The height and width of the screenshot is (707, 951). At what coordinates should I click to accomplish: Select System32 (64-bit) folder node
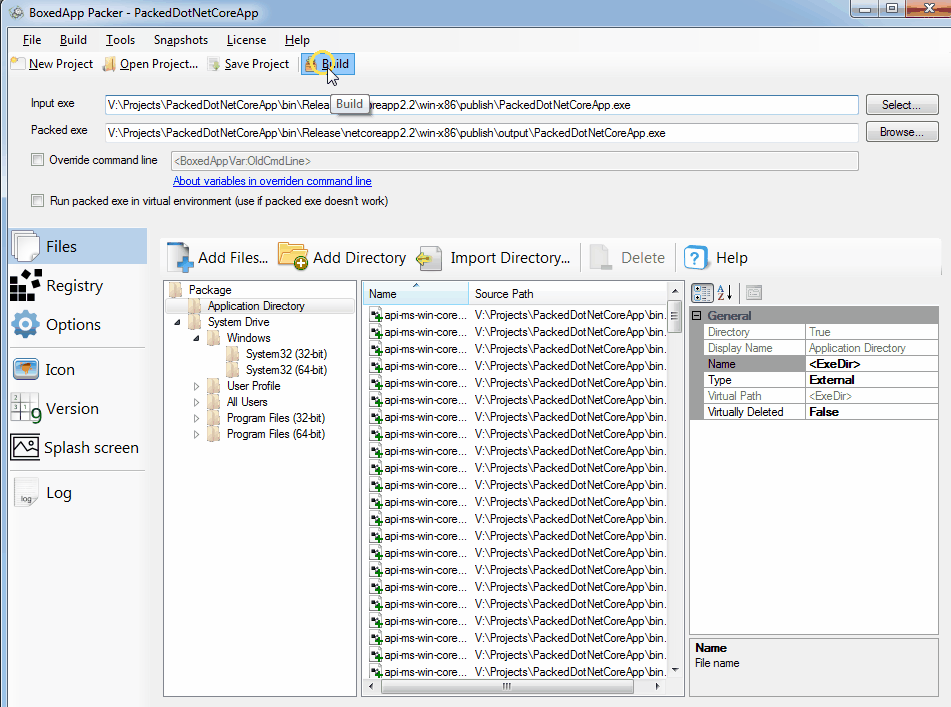286,369
